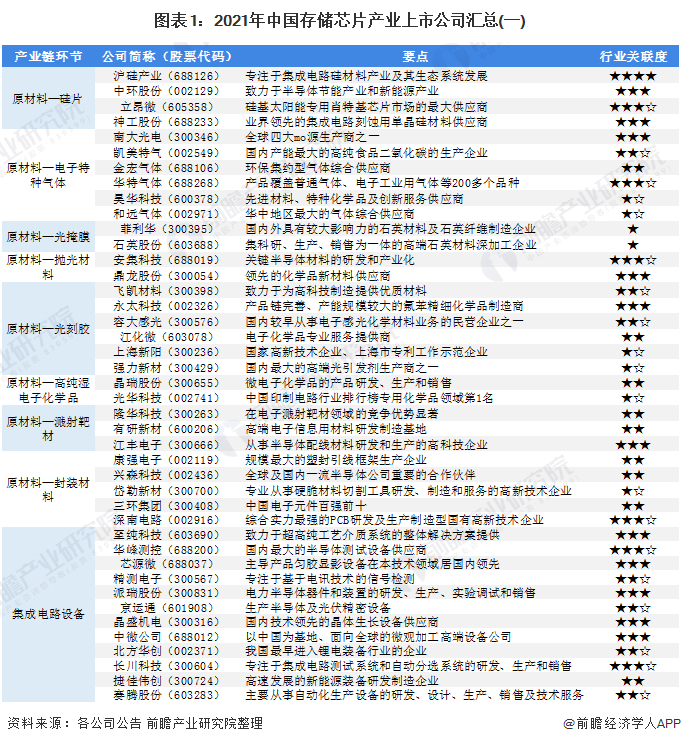Click 江化微（603078） company cell
Screen dimensions: 681x744
[x=167, y=337]
